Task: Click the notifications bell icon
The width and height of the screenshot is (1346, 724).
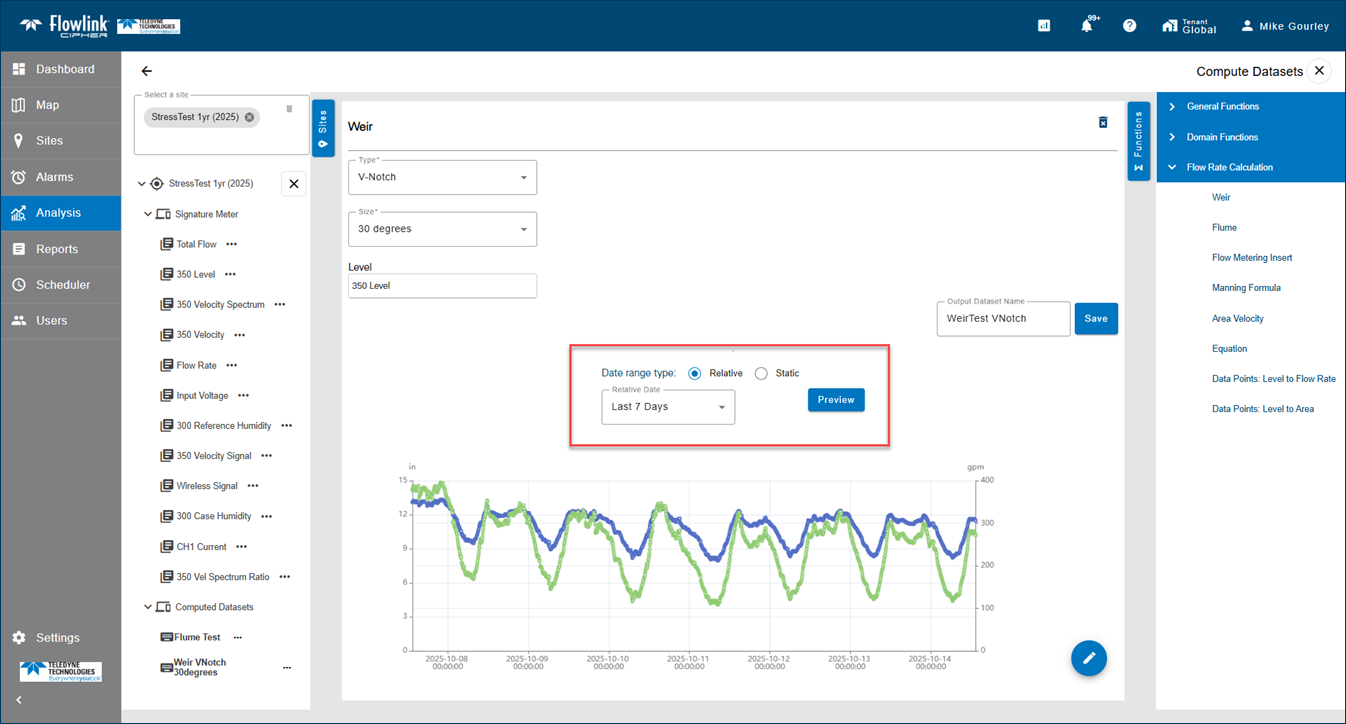Action: pyautogui.click(x=1086, y=26)
